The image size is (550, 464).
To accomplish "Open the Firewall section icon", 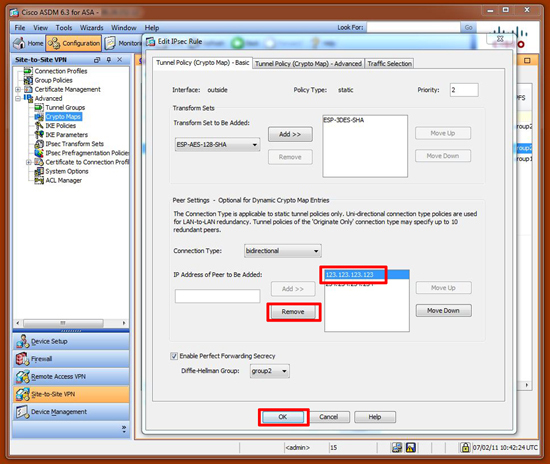I will coord(22,359).
